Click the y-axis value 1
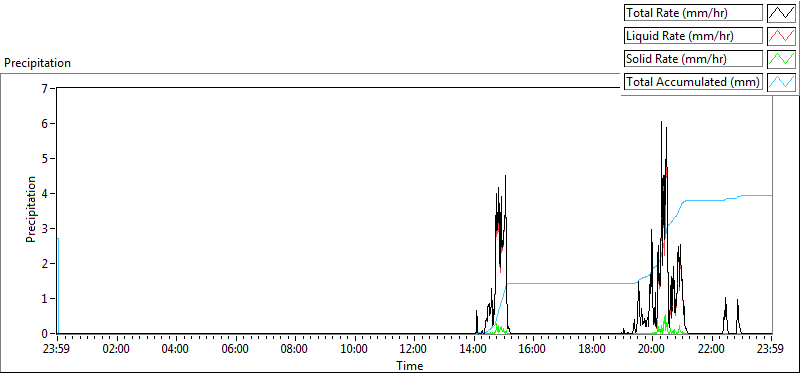The image size is (800, 373). pos(44,299)
